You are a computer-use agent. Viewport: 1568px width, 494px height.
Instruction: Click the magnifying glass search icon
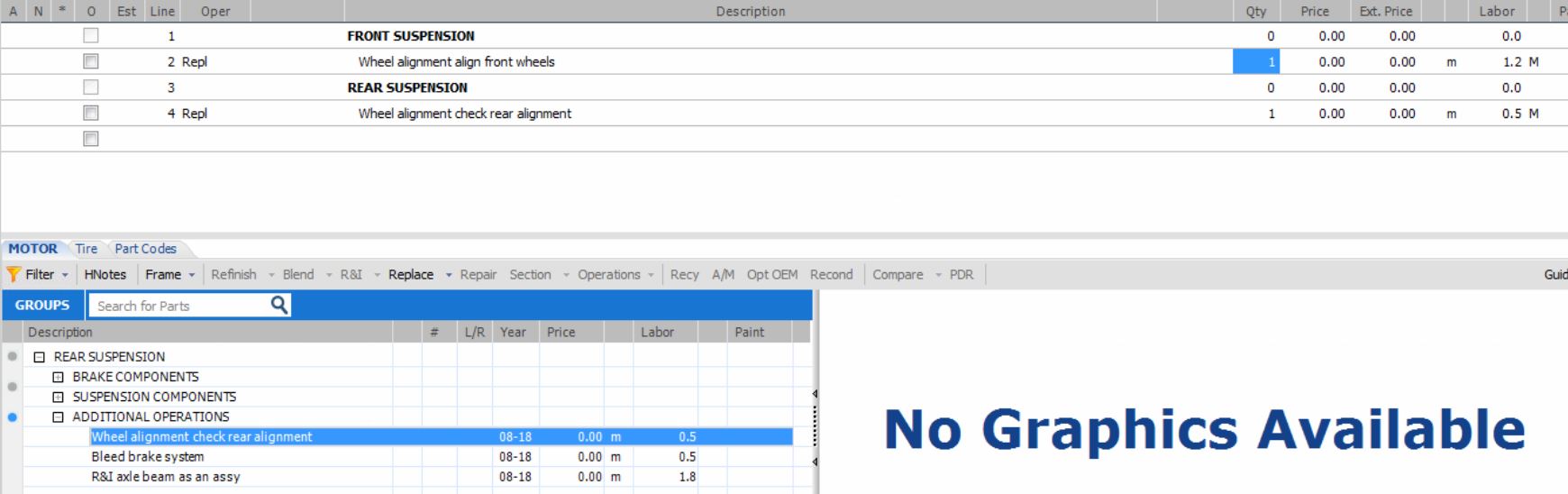pos(279,306)
